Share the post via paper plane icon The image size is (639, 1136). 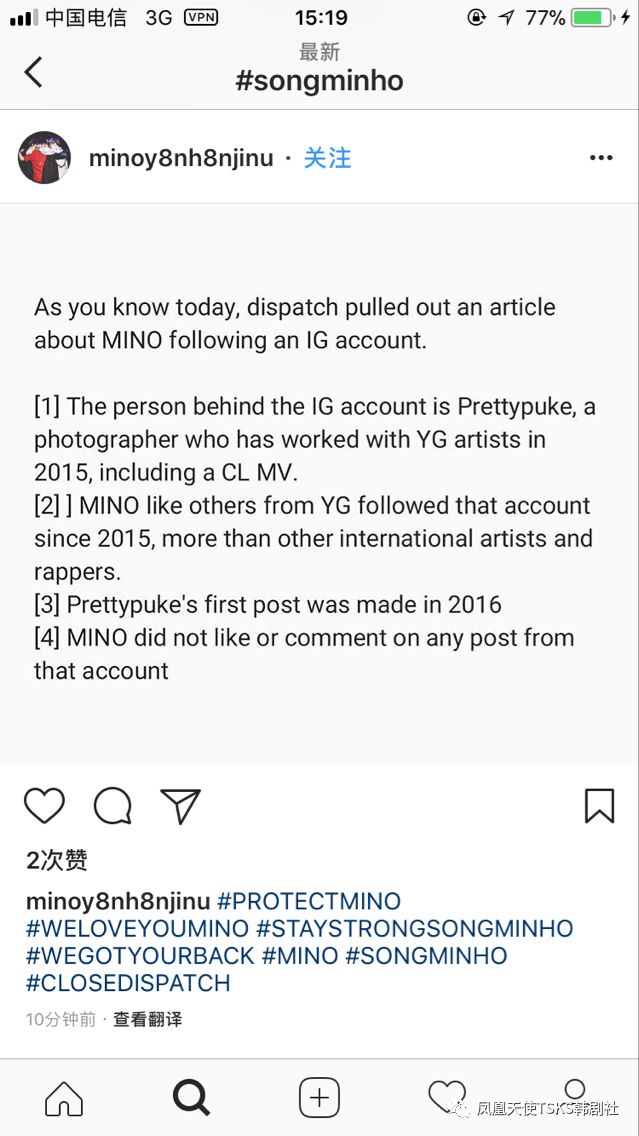[181, 805]
